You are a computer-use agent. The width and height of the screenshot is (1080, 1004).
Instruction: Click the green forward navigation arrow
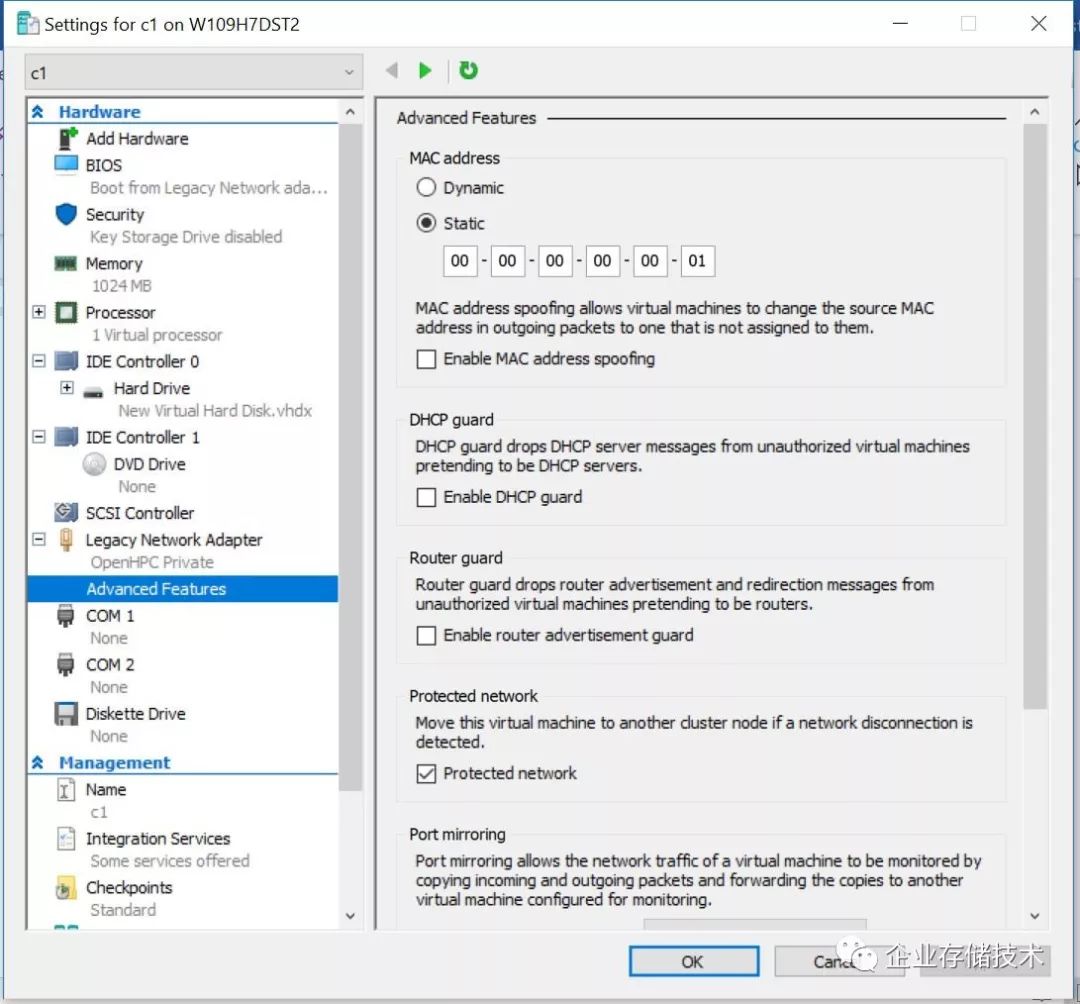point(425,70)
